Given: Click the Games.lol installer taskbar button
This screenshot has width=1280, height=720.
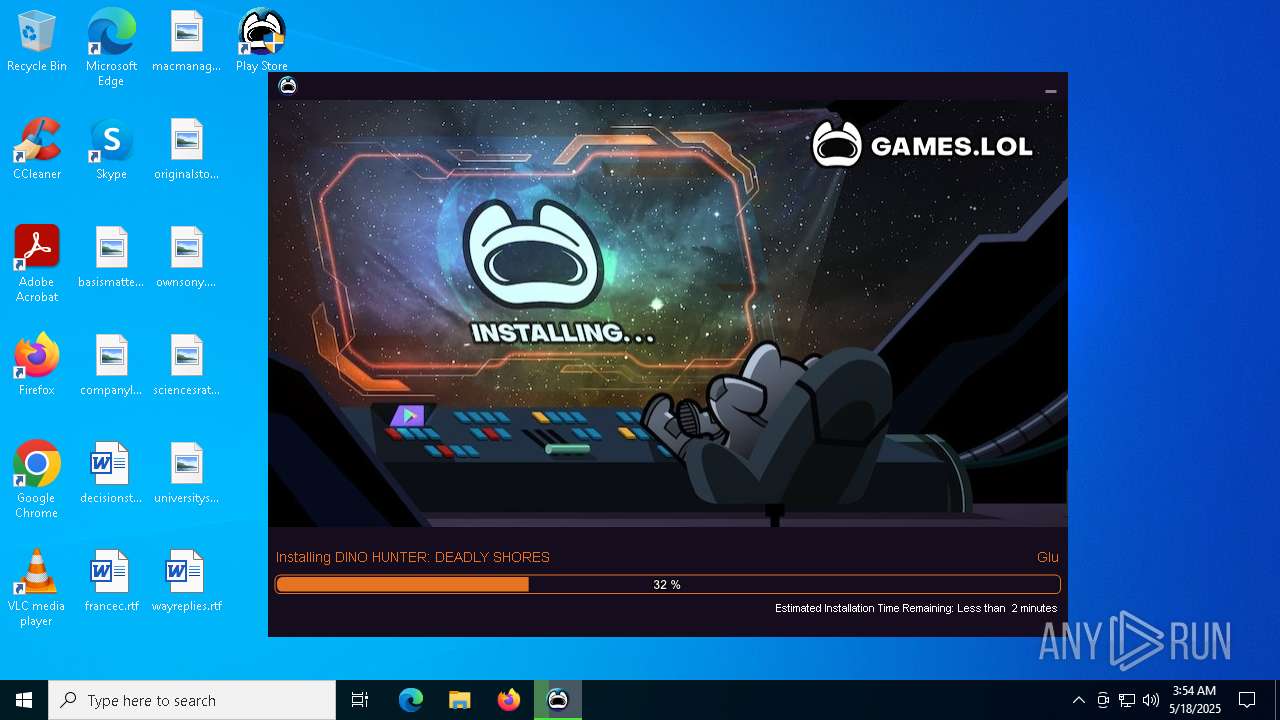Looking at the screenshot, I should pos(558,700).
